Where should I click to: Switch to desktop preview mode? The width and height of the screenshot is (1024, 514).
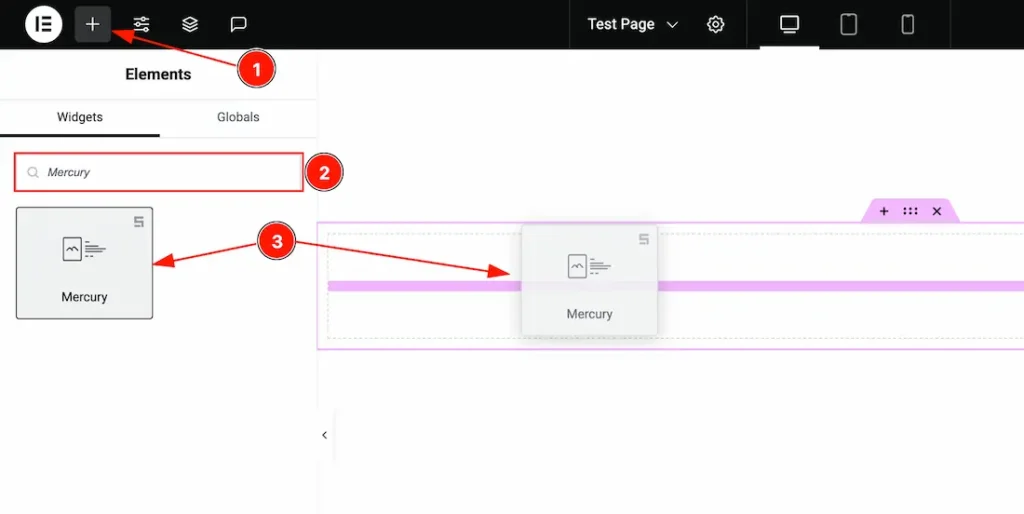(x=789, y=24)
